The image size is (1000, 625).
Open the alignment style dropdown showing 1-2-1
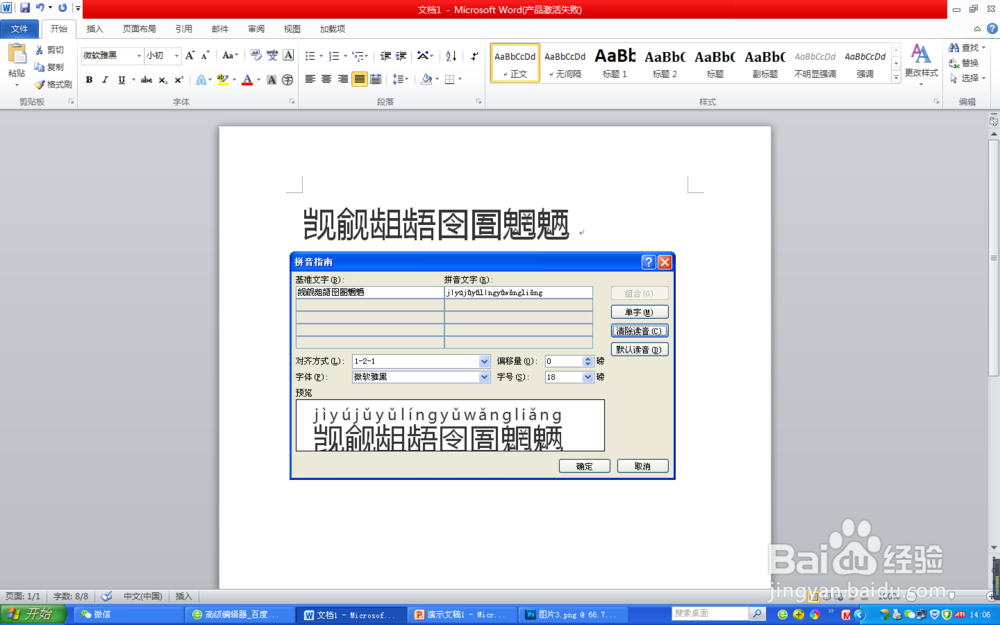click(484, 361)
